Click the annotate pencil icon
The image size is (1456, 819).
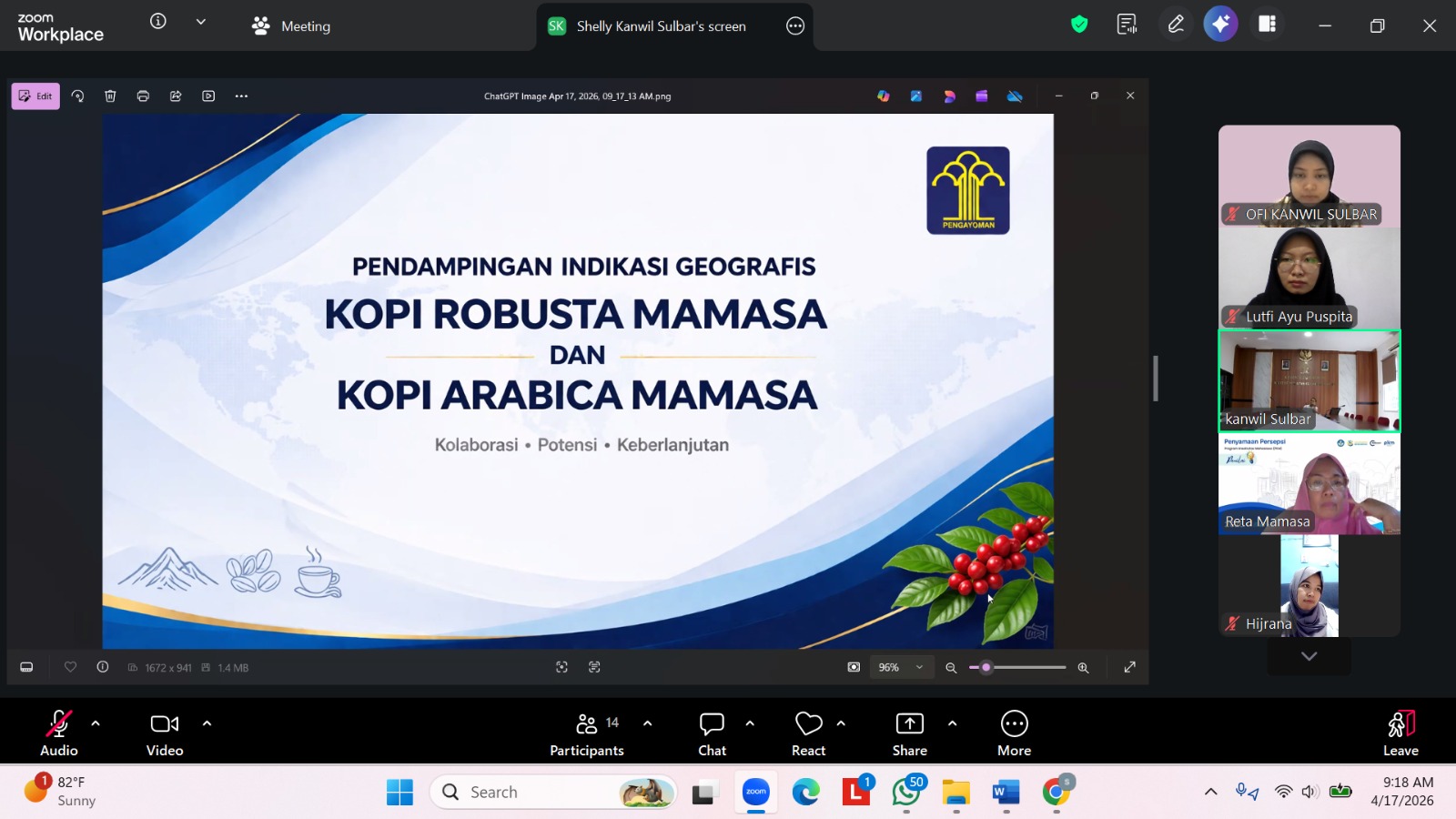1176,25
